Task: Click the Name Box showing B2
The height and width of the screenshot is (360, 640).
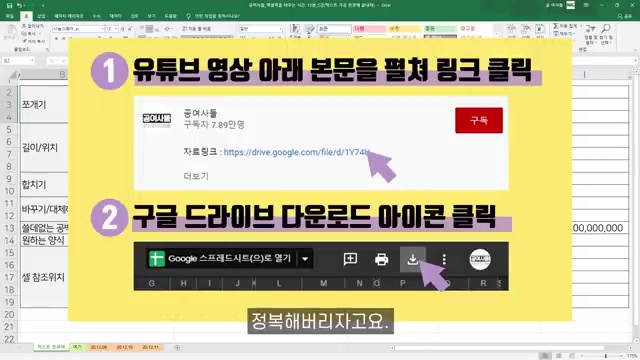Action: click(18, 61)
